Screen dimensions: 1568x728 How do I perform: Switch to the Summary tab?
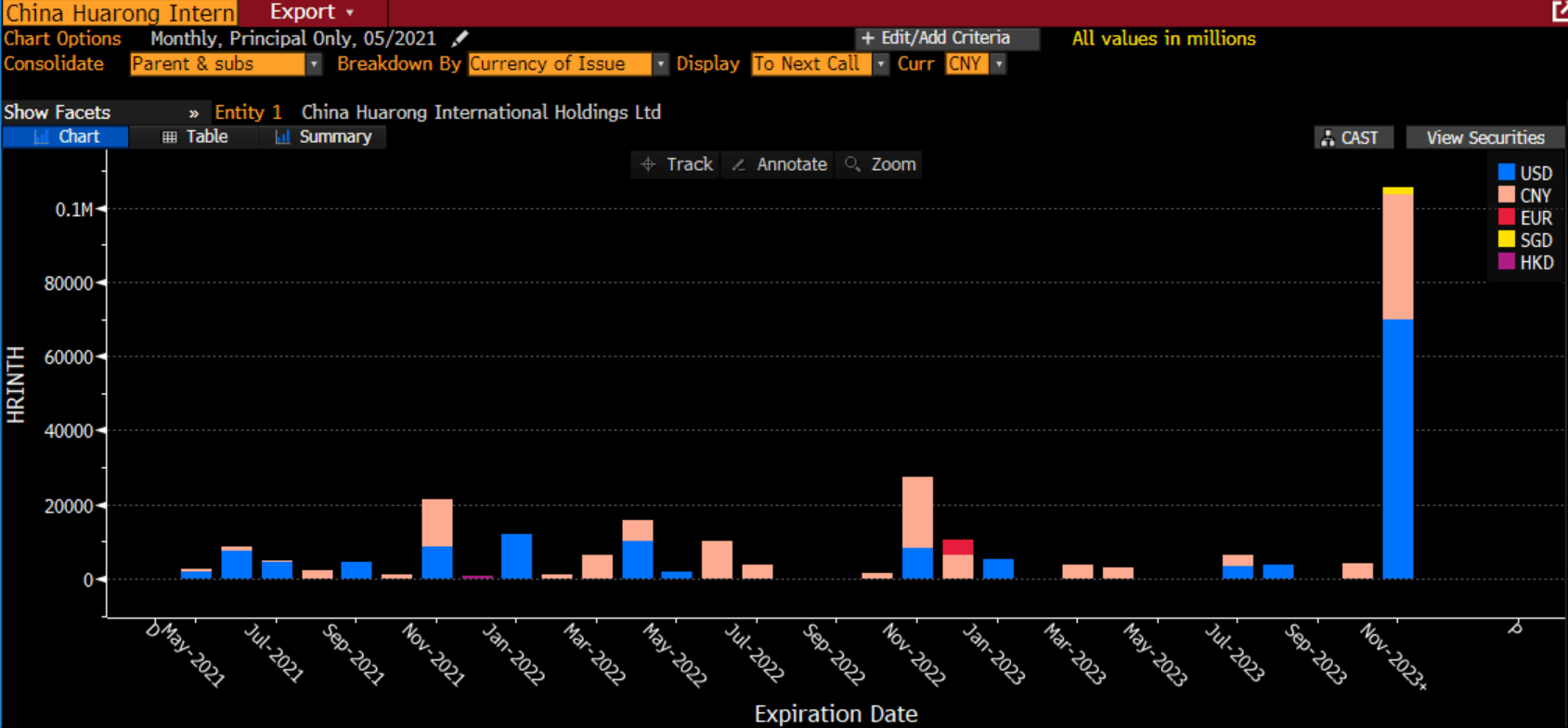[322, 136]
